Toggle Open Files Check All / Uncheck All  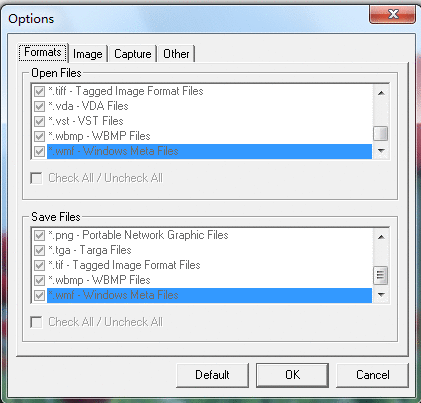(x=36, y=178)
